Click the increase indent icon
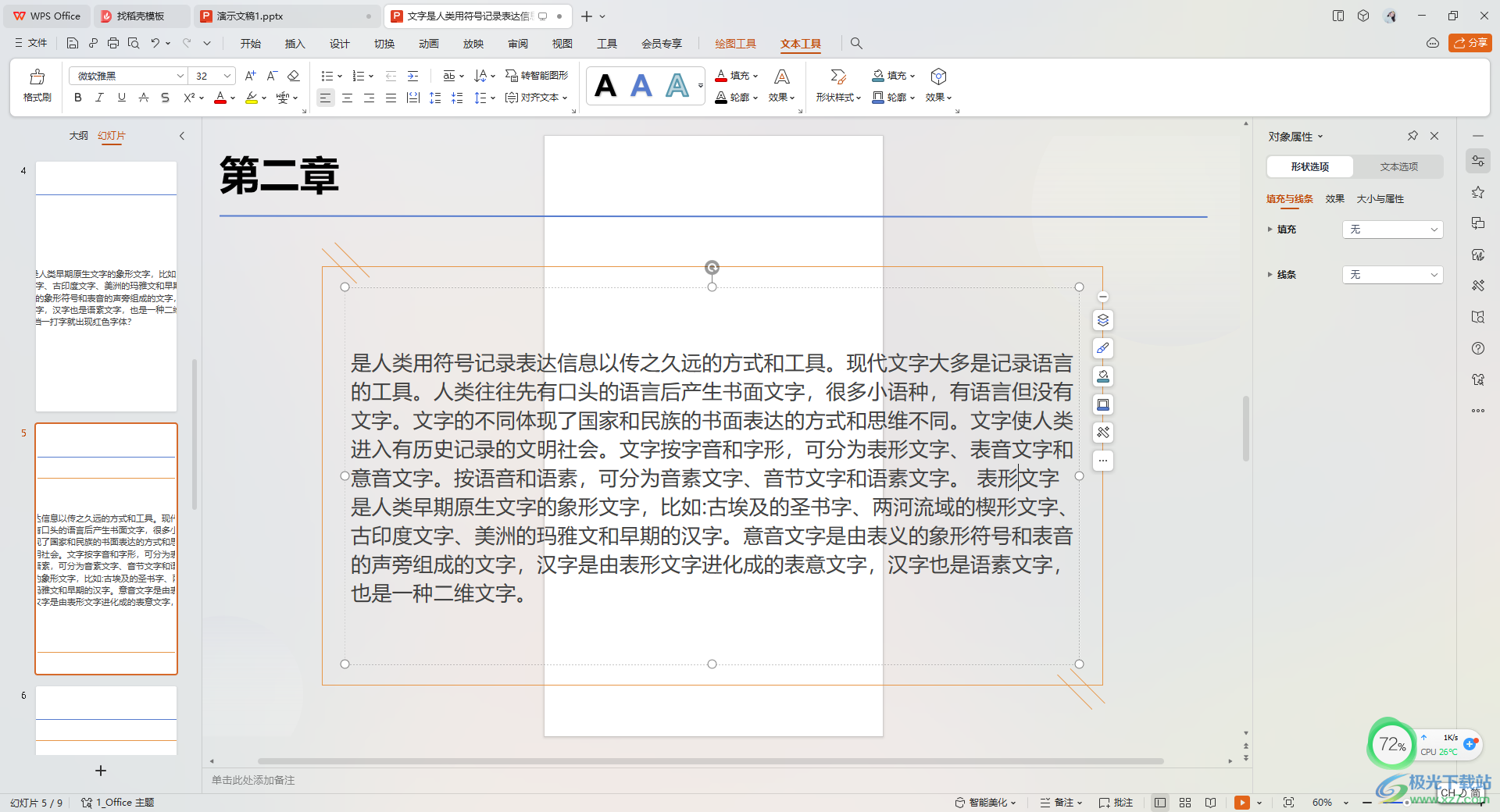This screenshot has width=1500, height=812. [413, 76]
